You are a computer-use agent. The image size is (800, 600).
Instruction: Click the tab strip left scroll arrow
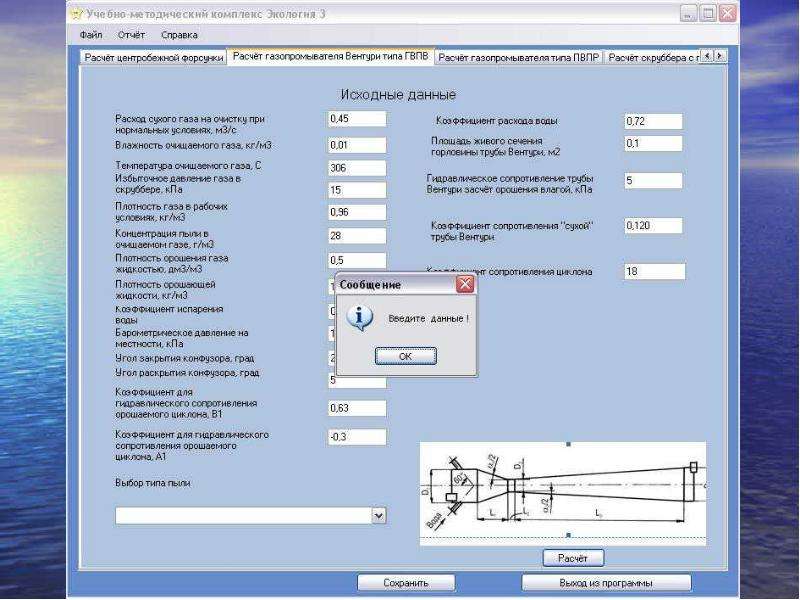pyautogui.click(x=707, y=55)
